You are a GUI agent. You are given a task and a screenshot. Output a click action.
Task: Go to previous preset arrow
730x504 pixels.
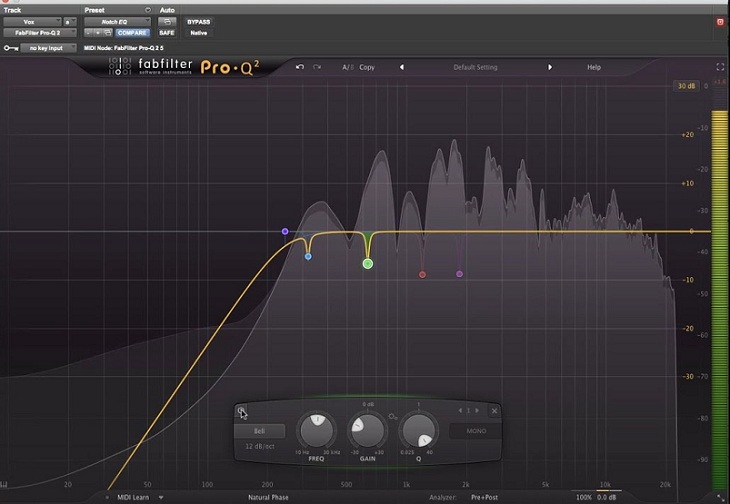pos(402,67)
